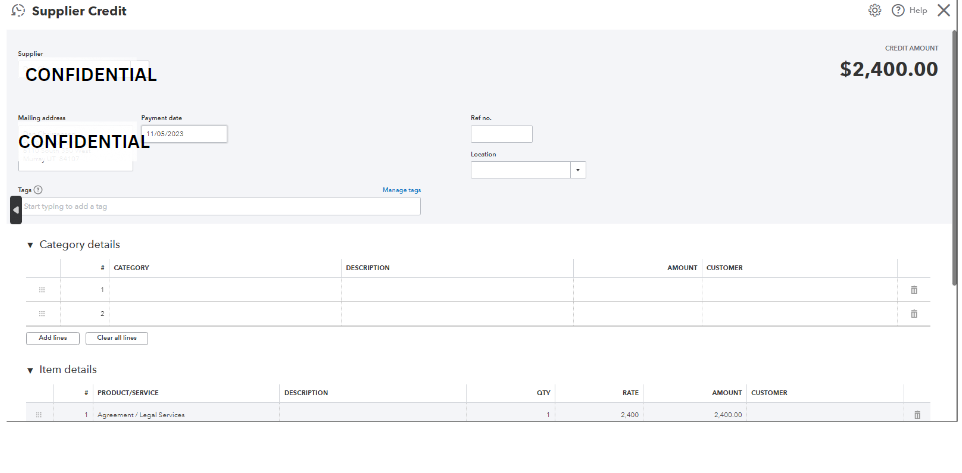
Task: Click the Tags input field
Action: tap(220, 206)
